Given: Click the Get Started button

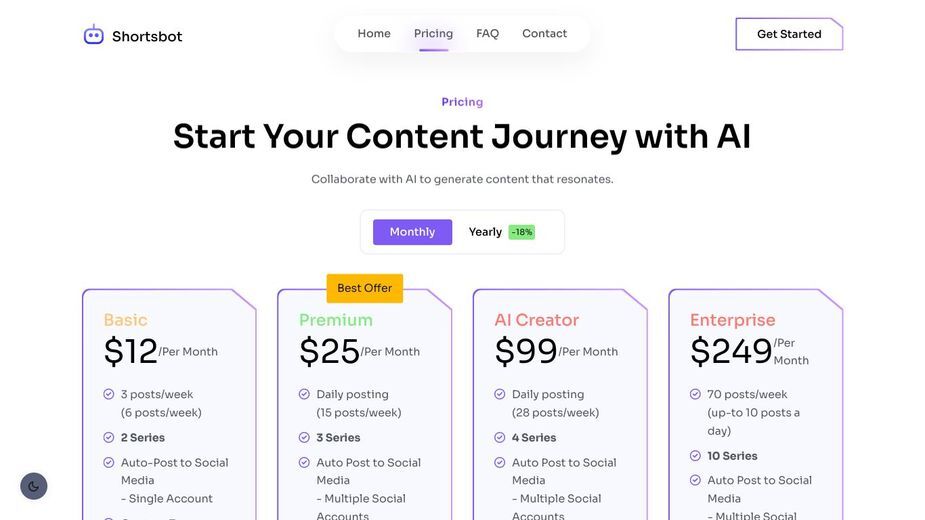Looking at the screenshot, I should click(x=789, y=34).
